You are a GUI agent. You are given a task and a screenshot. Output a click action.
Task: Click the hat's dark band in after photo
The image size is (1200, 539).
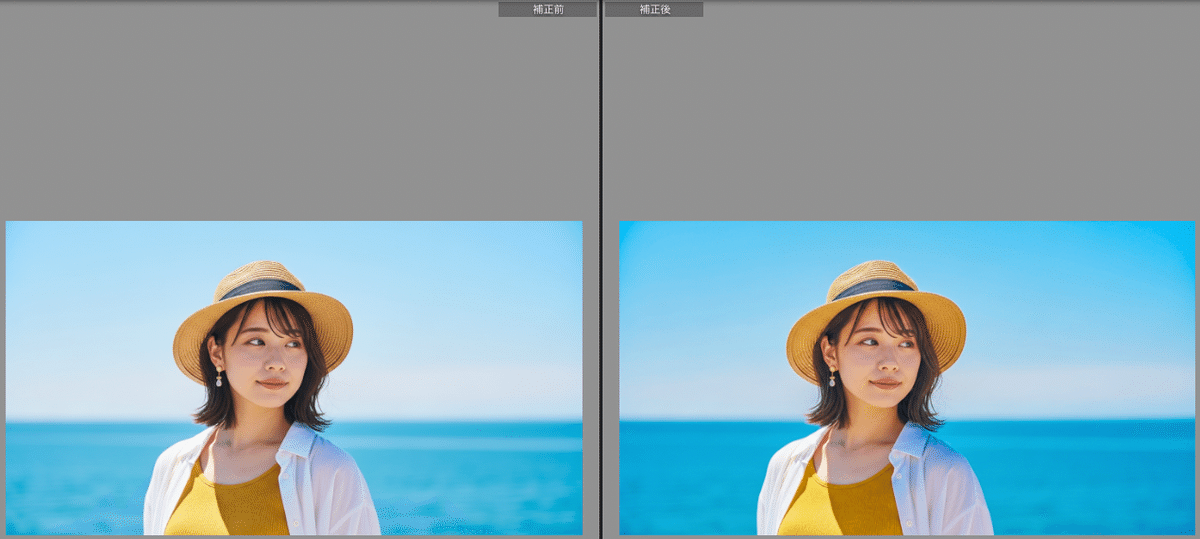872,287
